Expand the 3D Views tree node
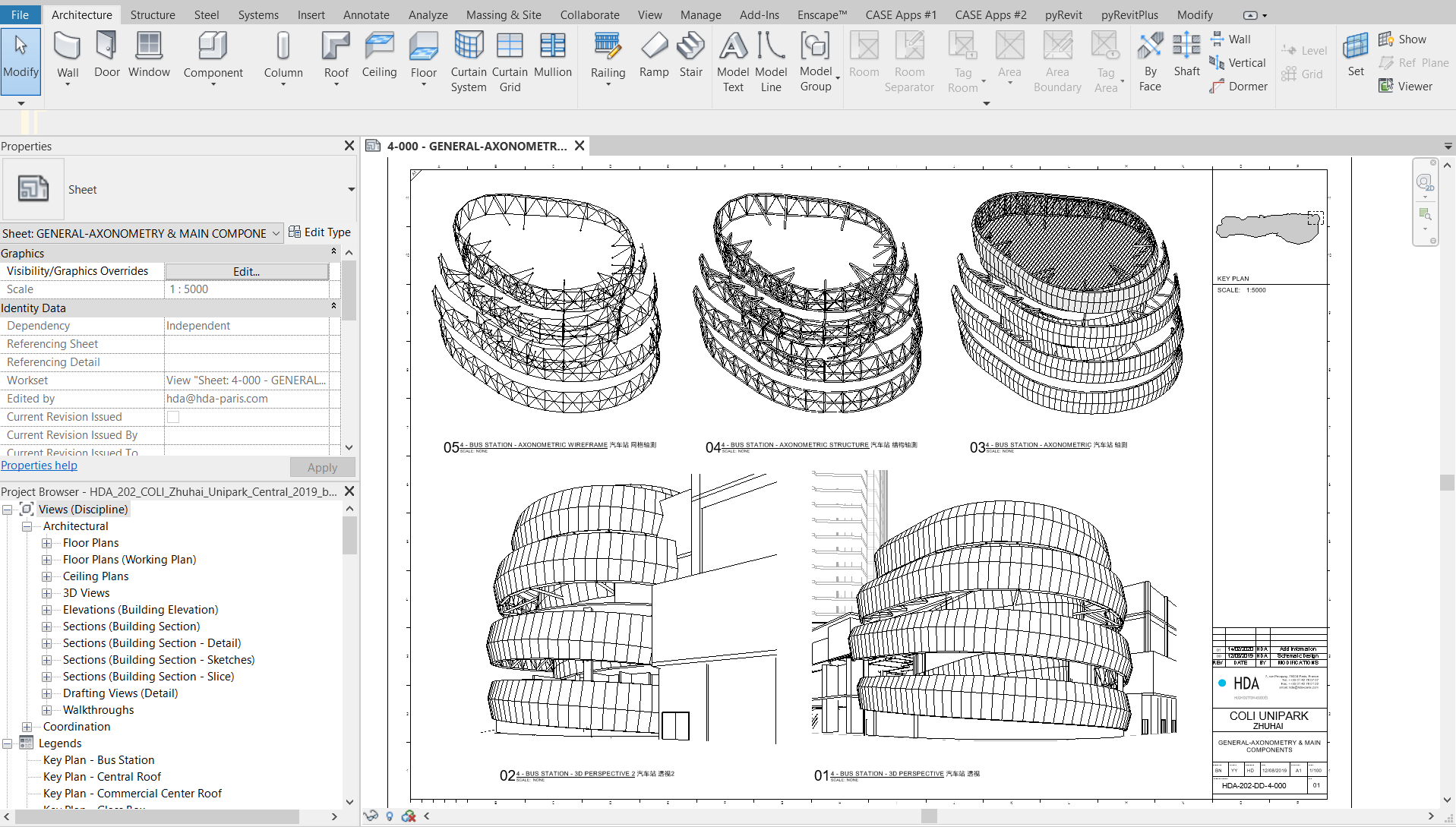The height and width of the screenshot is (827, 1456). click(47, 593)
